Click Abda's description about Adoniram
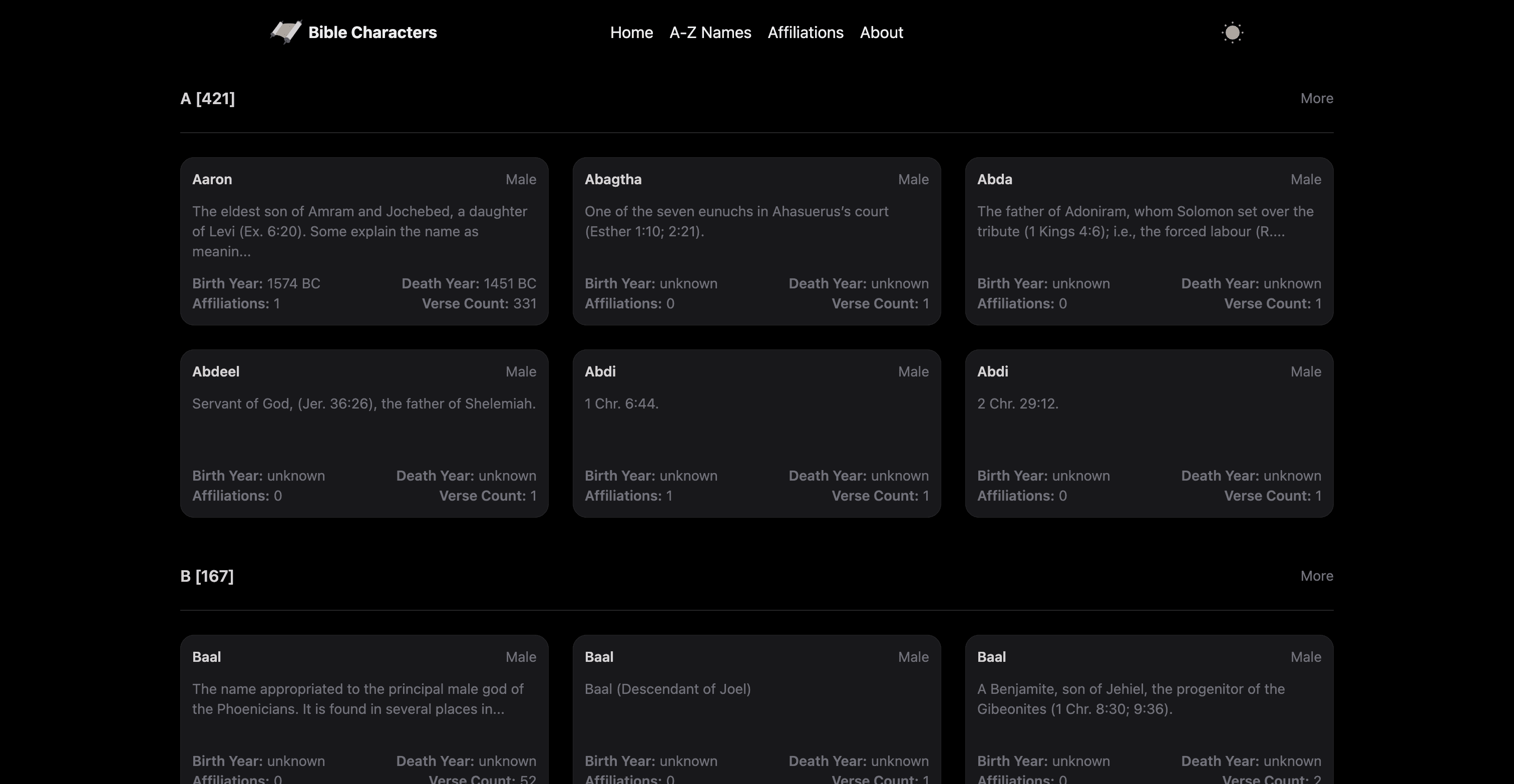The height and width of the screenshot is (784, 1514). pyautogui.click(x=1146, y=222)
